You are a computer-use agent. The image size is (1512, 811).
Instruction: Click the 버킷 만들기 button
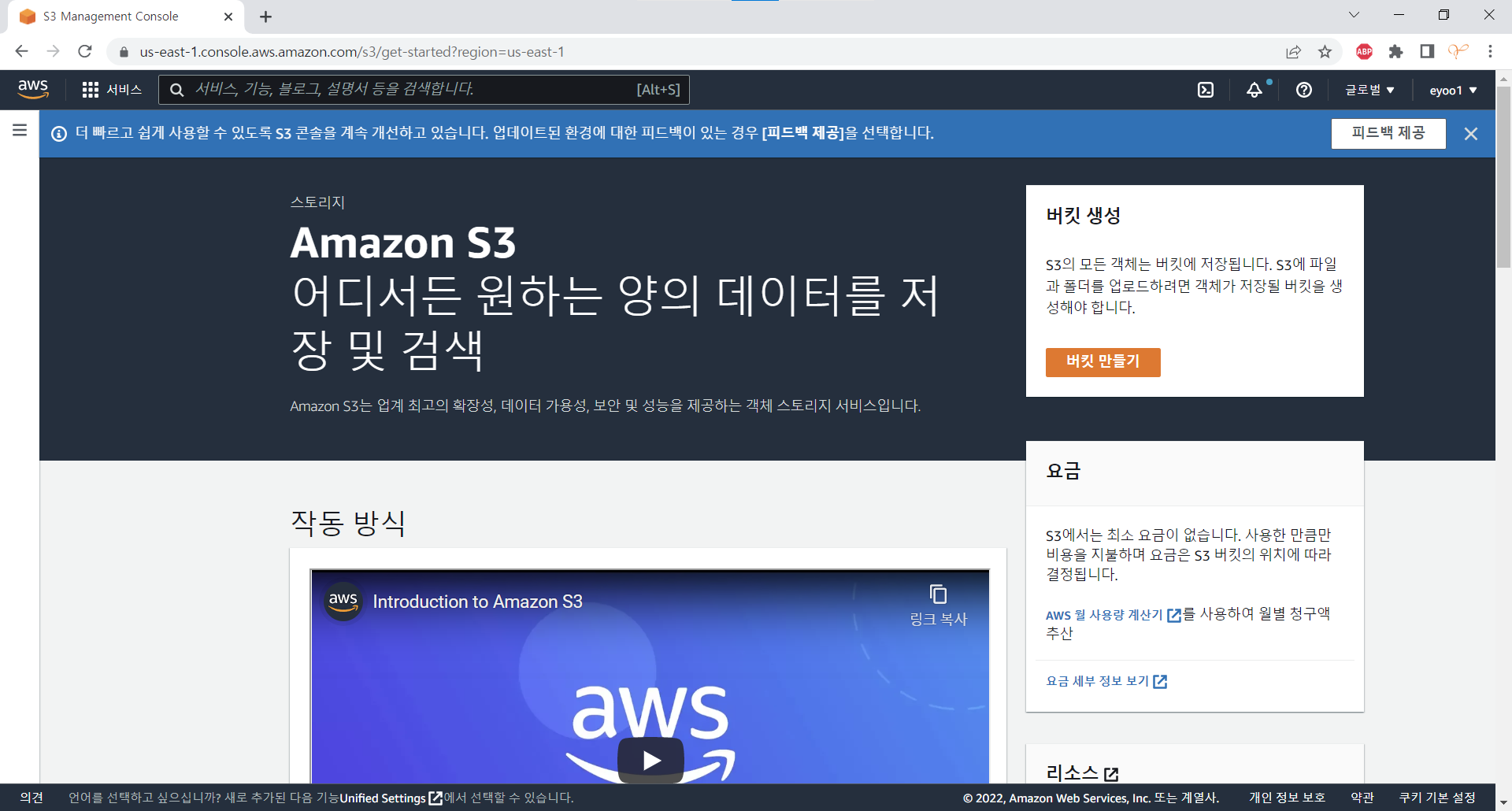pyautogui.click(x=1102, y=362)
